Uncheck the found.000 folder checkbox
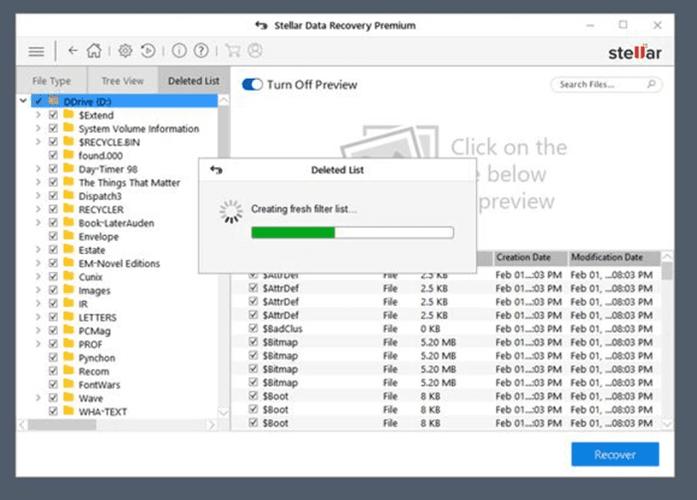The width and height of the screenshot is (697, 500). point(53,155)
